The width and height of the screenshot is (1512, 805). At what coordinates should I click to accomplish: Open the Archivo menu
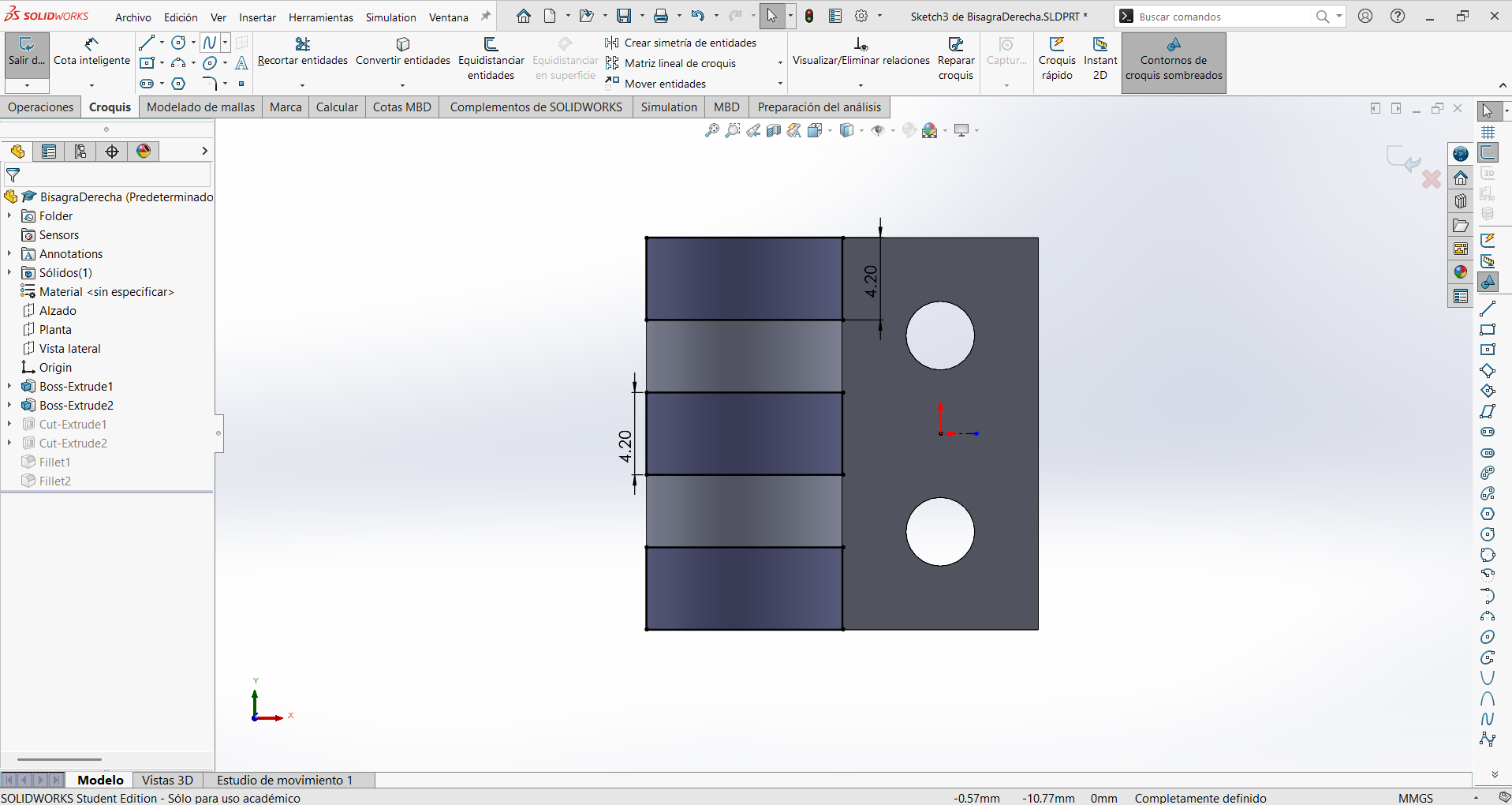pos(133,17)
